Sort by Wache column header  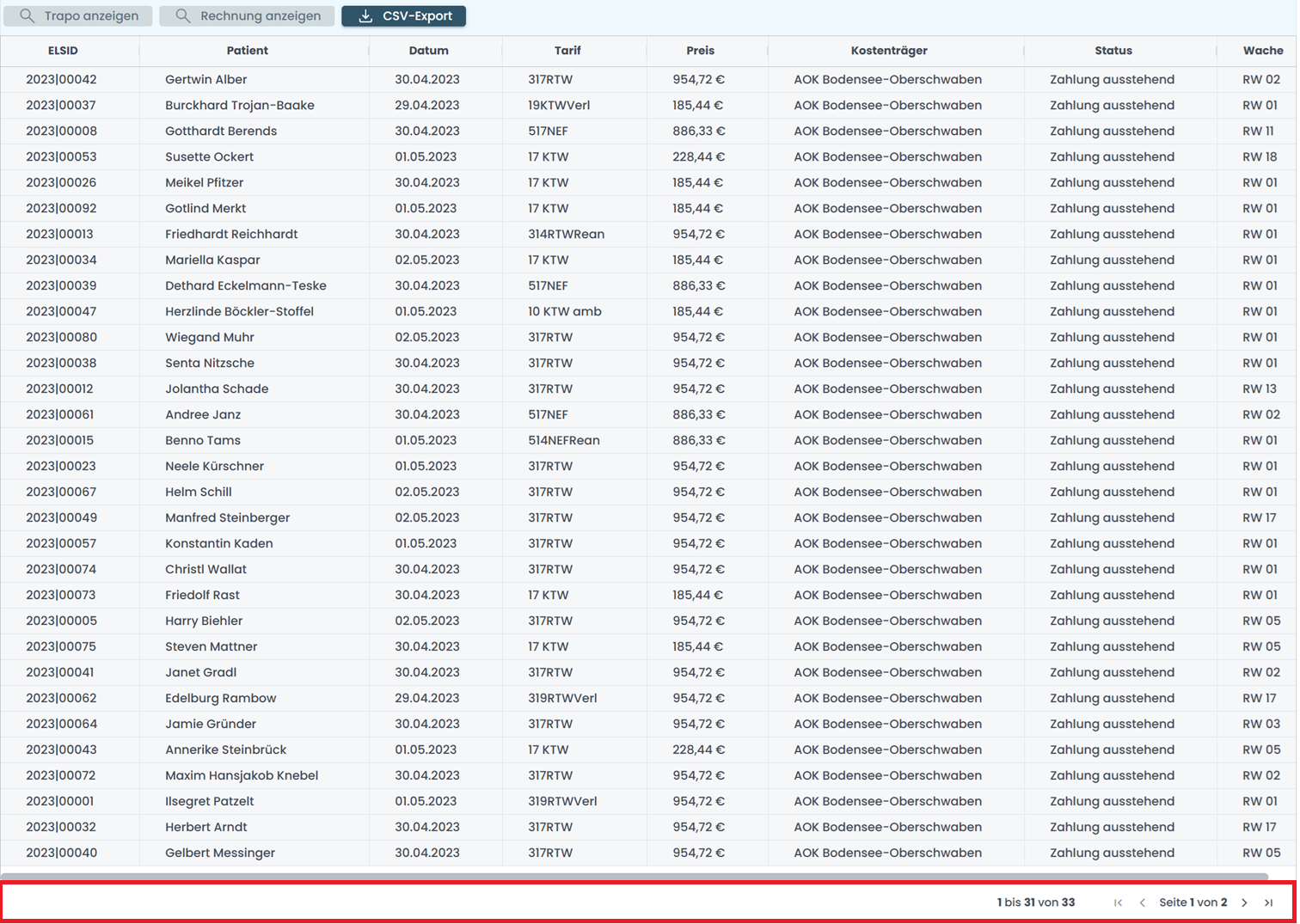pyautogui.click(x=1262, y=51)
